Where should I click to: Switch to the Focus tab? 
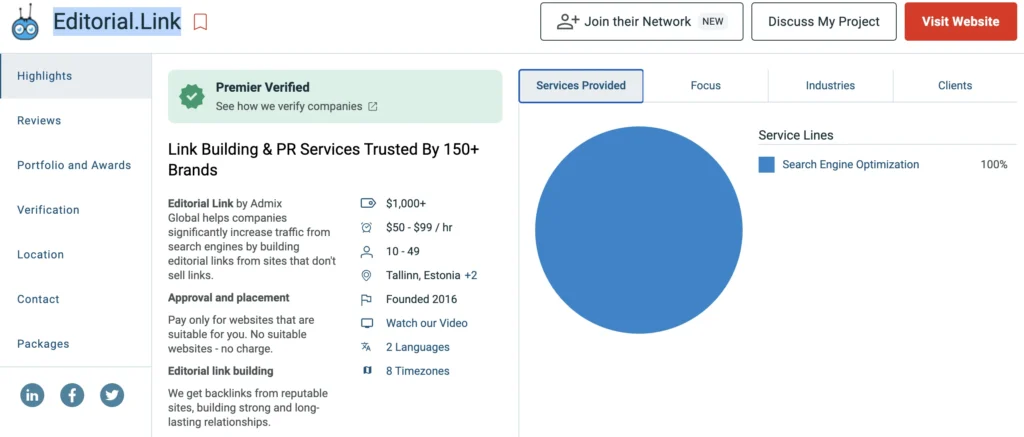coord(705,86)
